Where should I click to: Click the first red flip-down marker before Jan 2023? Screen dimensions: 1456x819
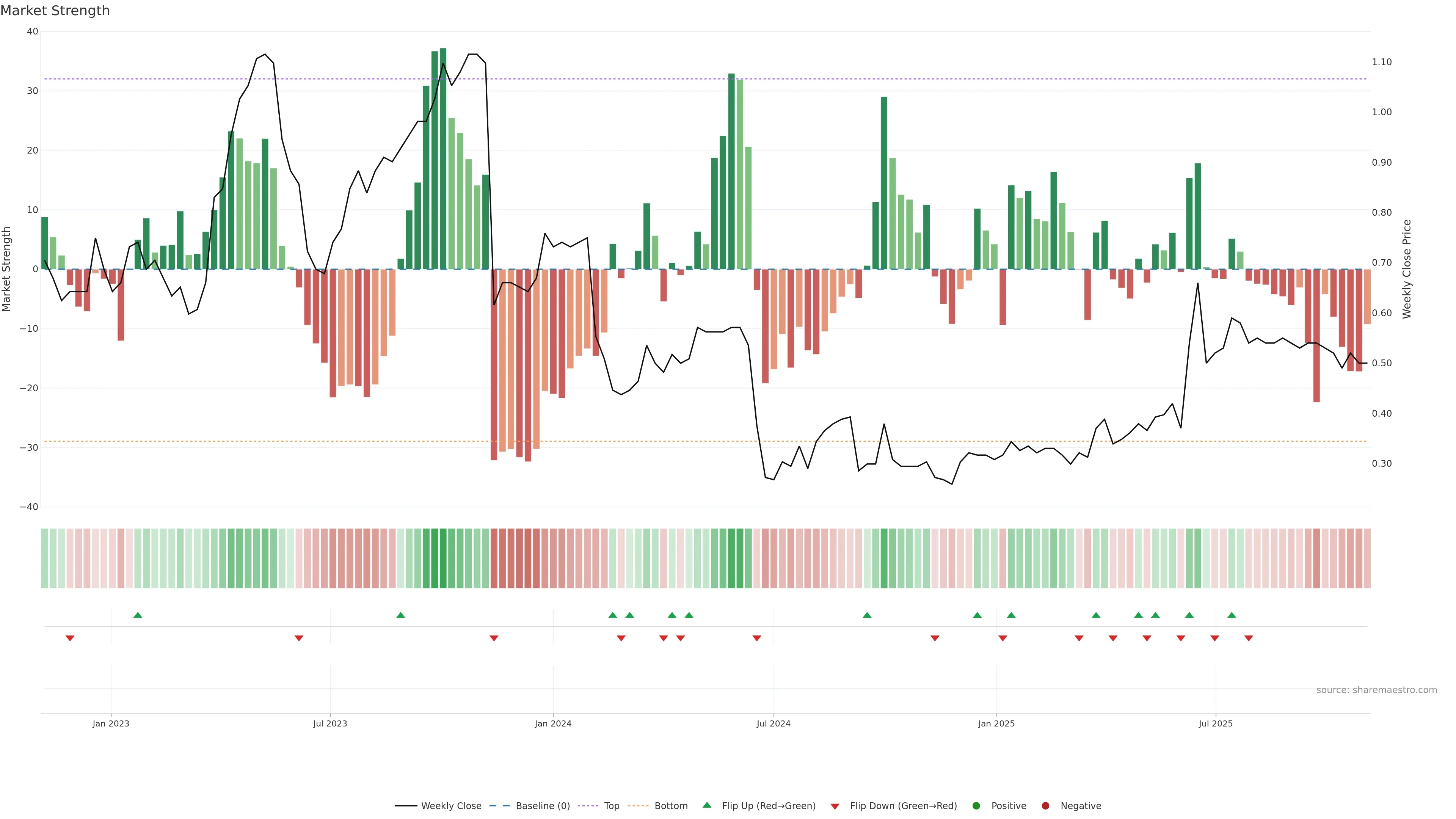point(70,638)
